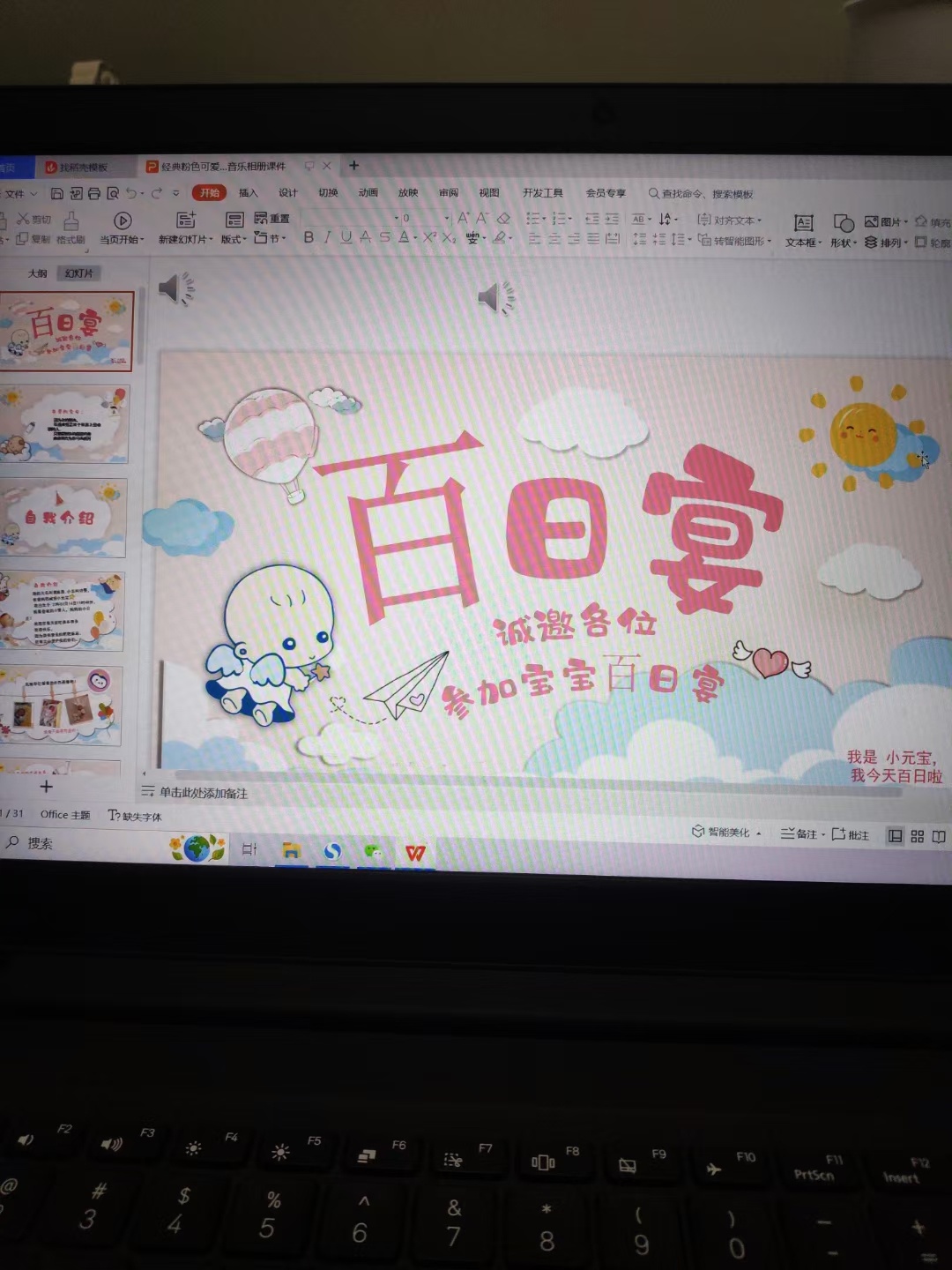Image resolution: width=952 pixels, height=1270 pixels.
Task: Click the center align paragraph icon
Action: 554,239
